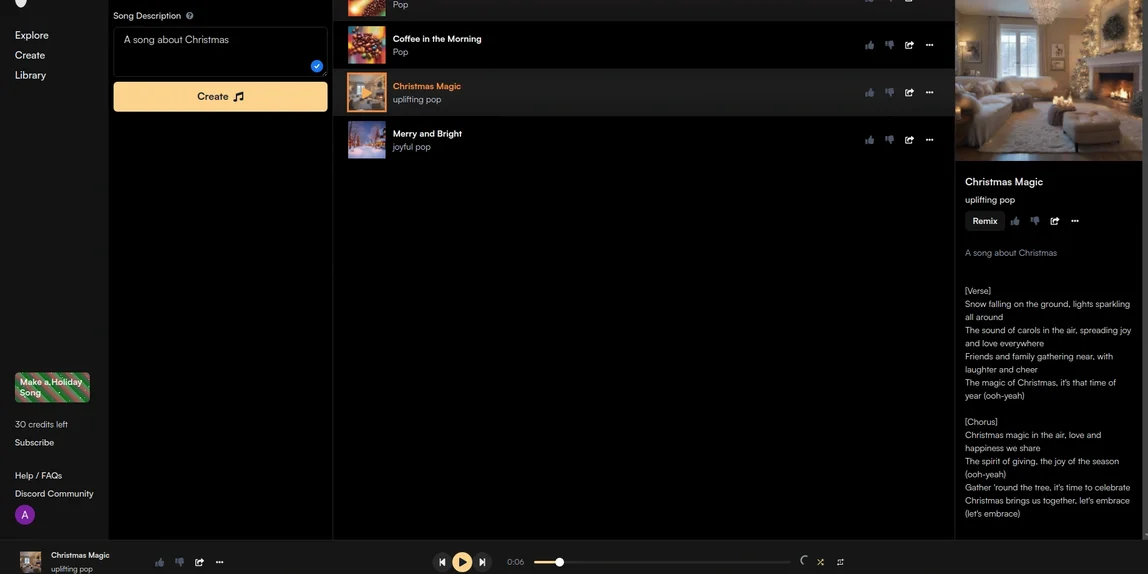
Task: Click the Christmas Magic heading above Remix
Action: click(1004, 182)
